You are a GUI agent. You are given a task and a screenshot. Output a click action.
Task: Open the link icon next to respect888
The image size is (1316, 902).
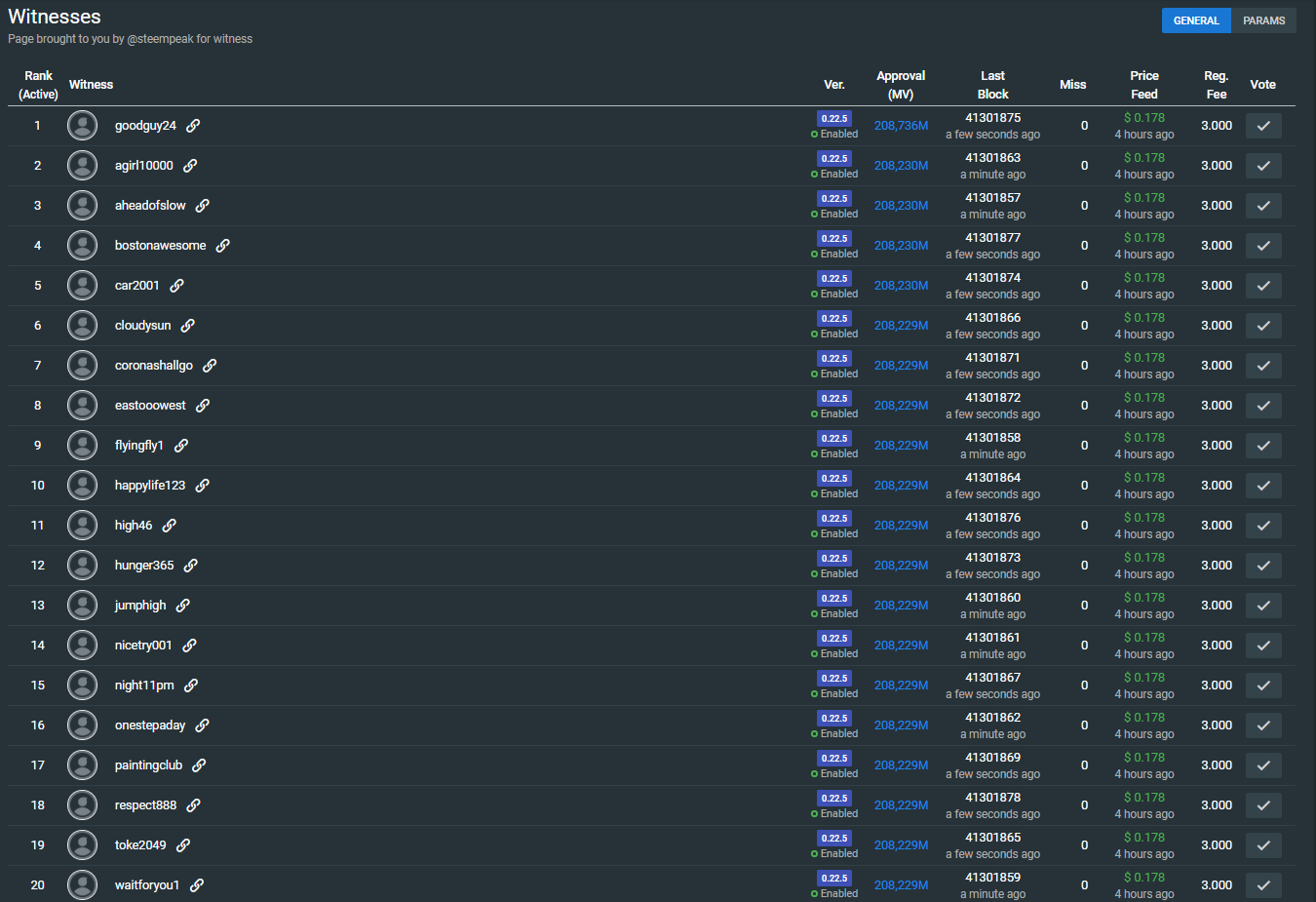tap(193, 805)
